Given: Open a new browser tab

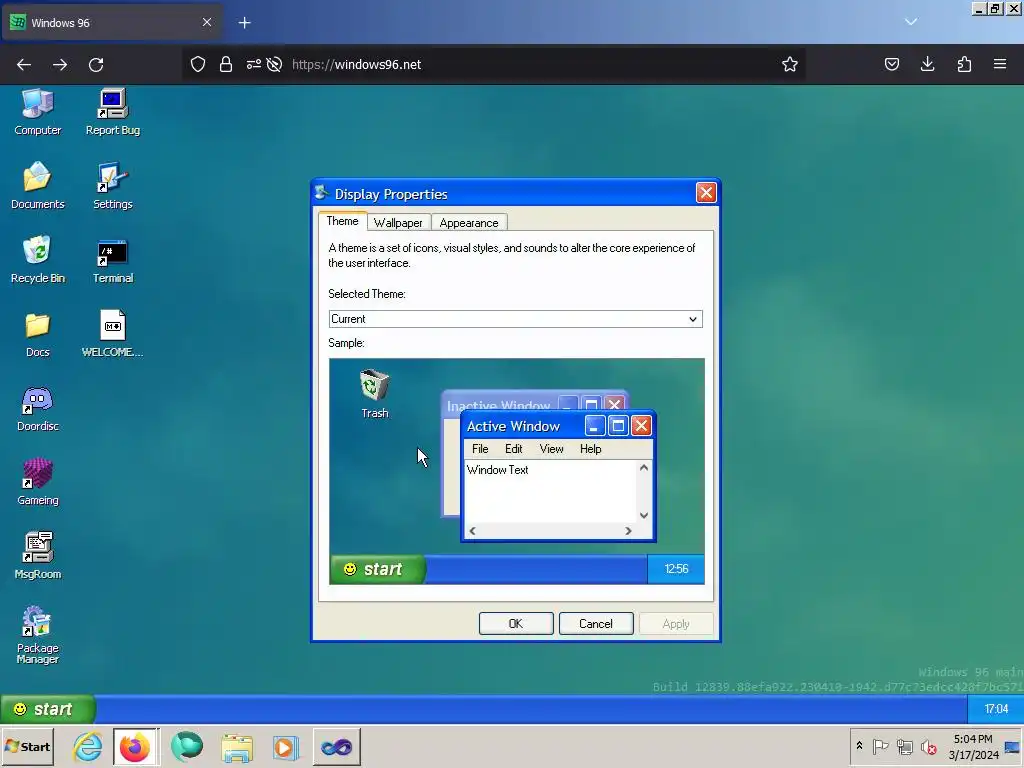Looking at the screenshot, I should (x=244, y=23).
